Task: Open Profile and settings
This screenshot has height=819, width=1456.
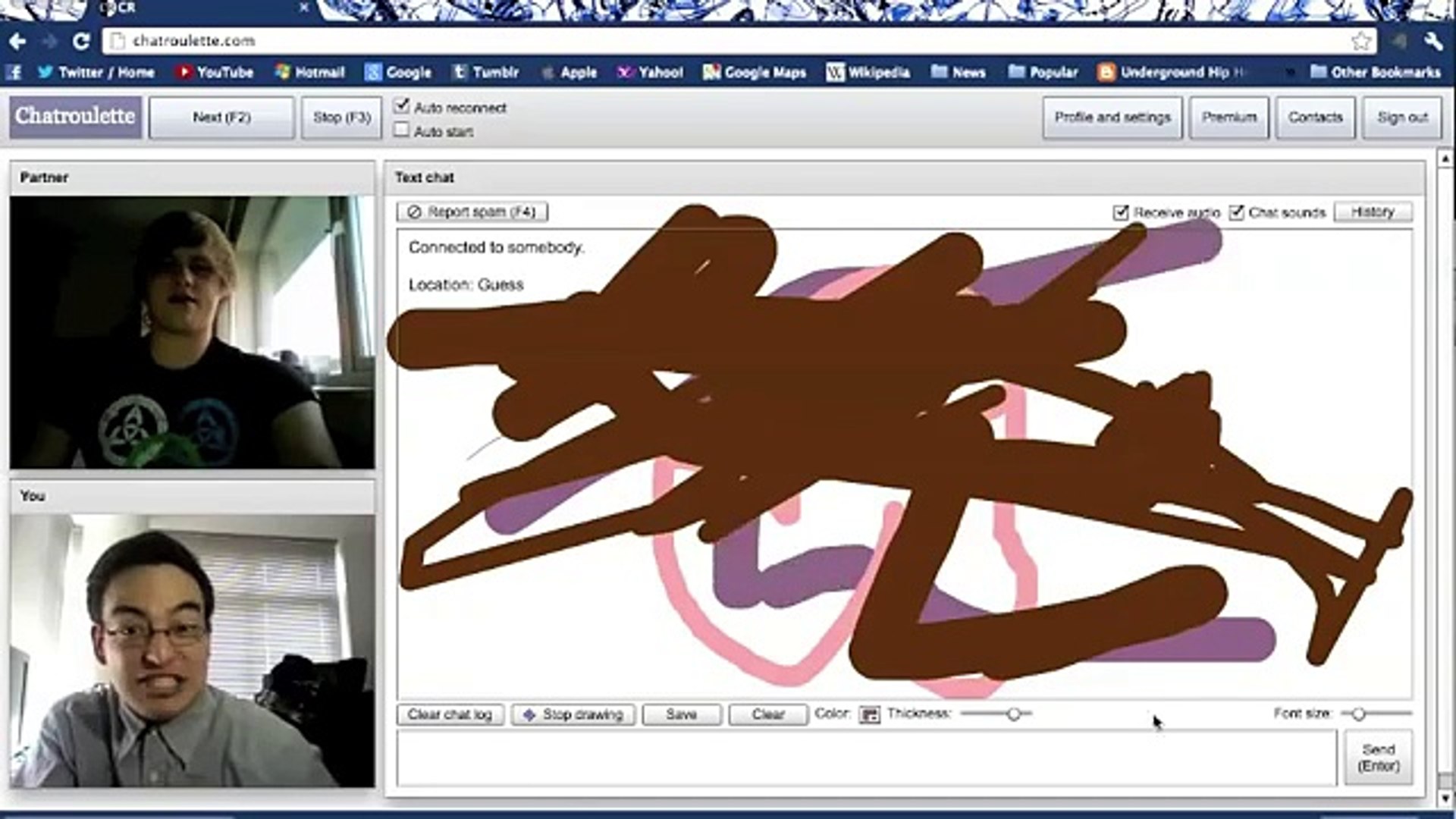Action: pyautogui.click(x=1112, y=118)
